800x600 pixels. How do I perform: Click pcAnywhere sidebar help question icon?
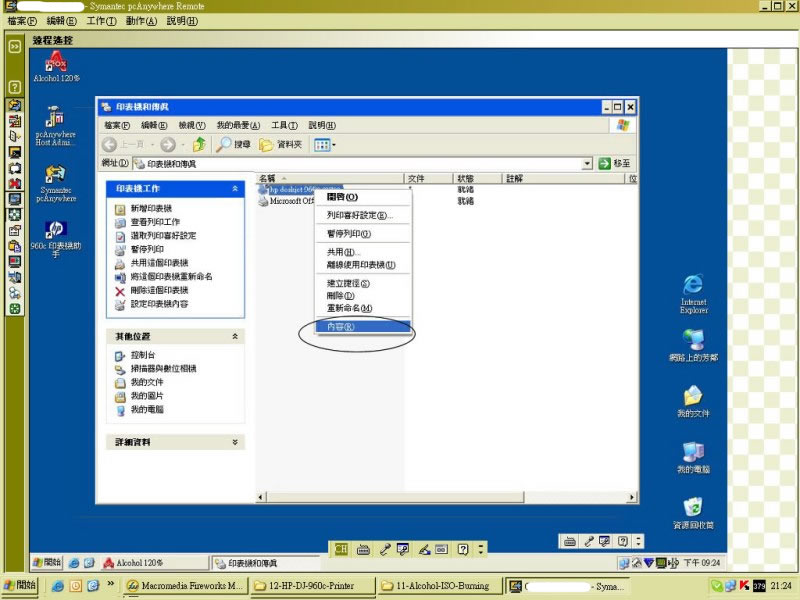pyautogui.click(x=15, y=87)
